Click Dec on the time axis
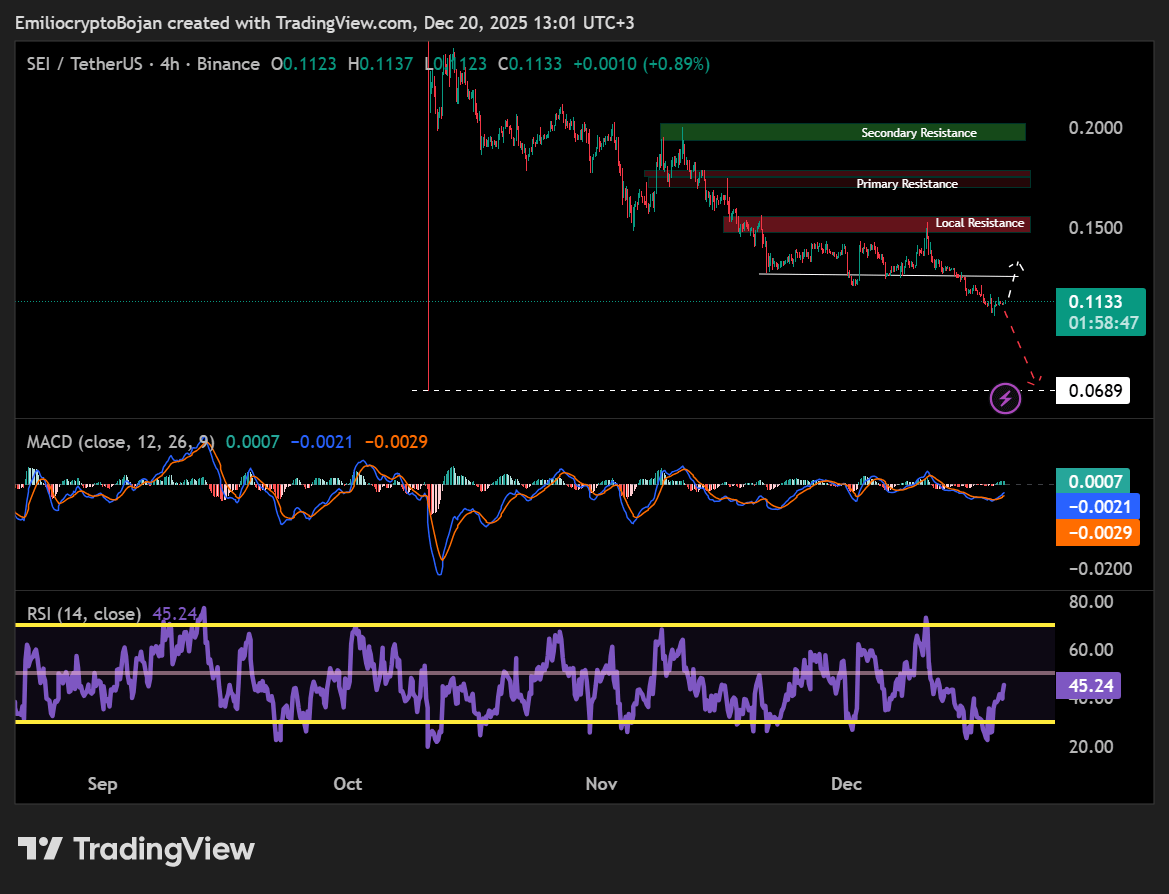The image size is (1169, 894). (846, 784)
